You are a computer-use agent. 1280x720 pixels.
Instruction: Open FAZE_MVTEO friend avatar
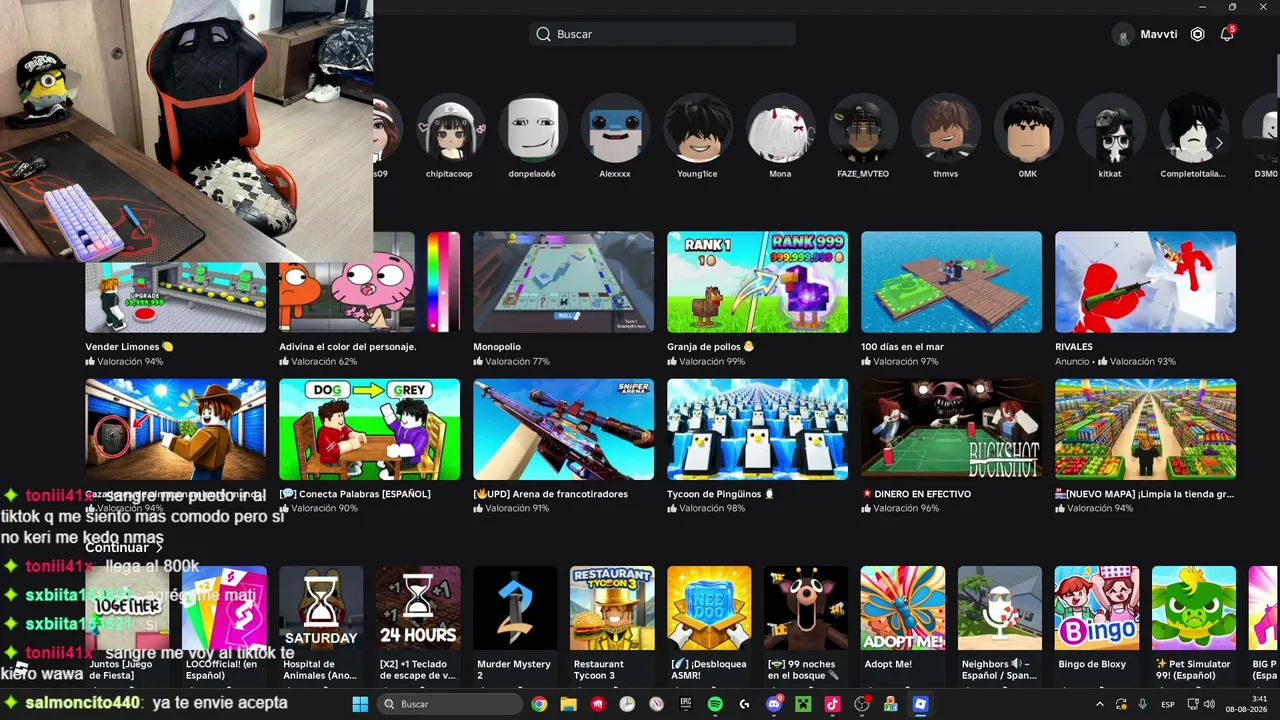point(863,127)
